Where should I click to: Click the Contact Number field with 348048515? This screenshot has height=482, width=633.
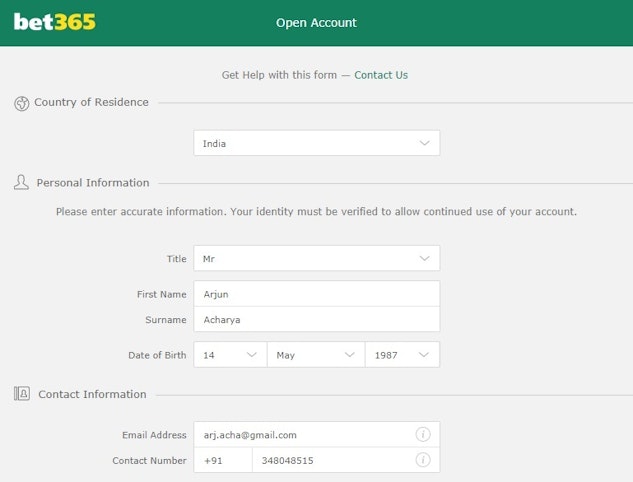pos(330,460)
